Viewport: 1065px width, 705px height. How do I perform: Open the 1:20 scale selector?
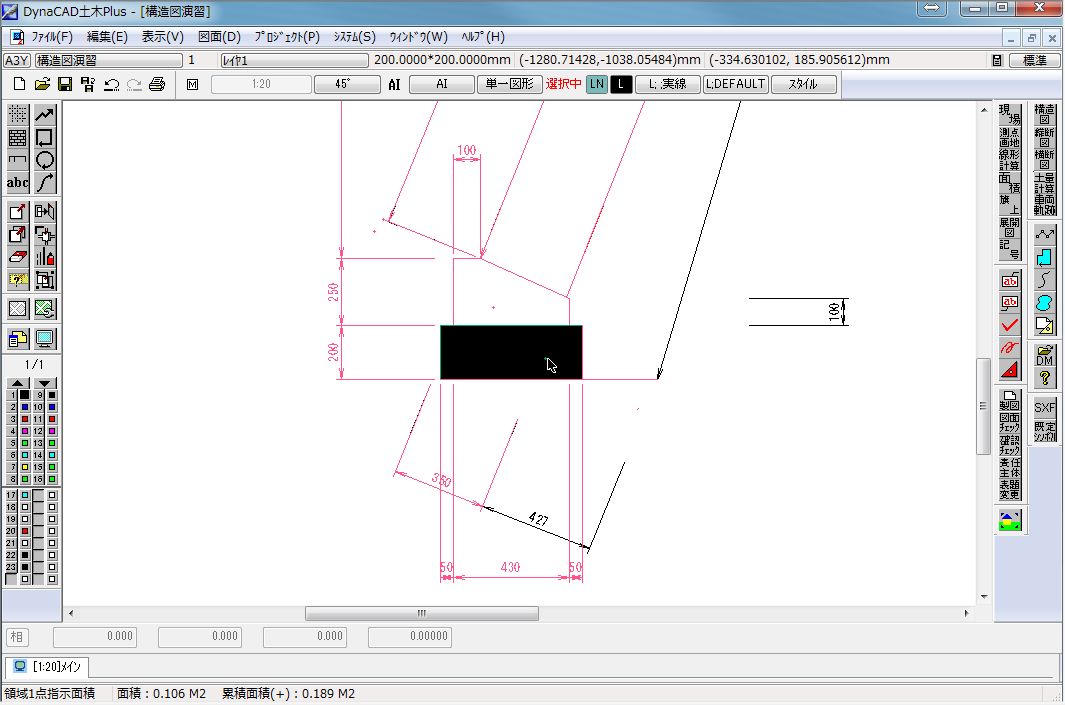[x=261, y=84]
